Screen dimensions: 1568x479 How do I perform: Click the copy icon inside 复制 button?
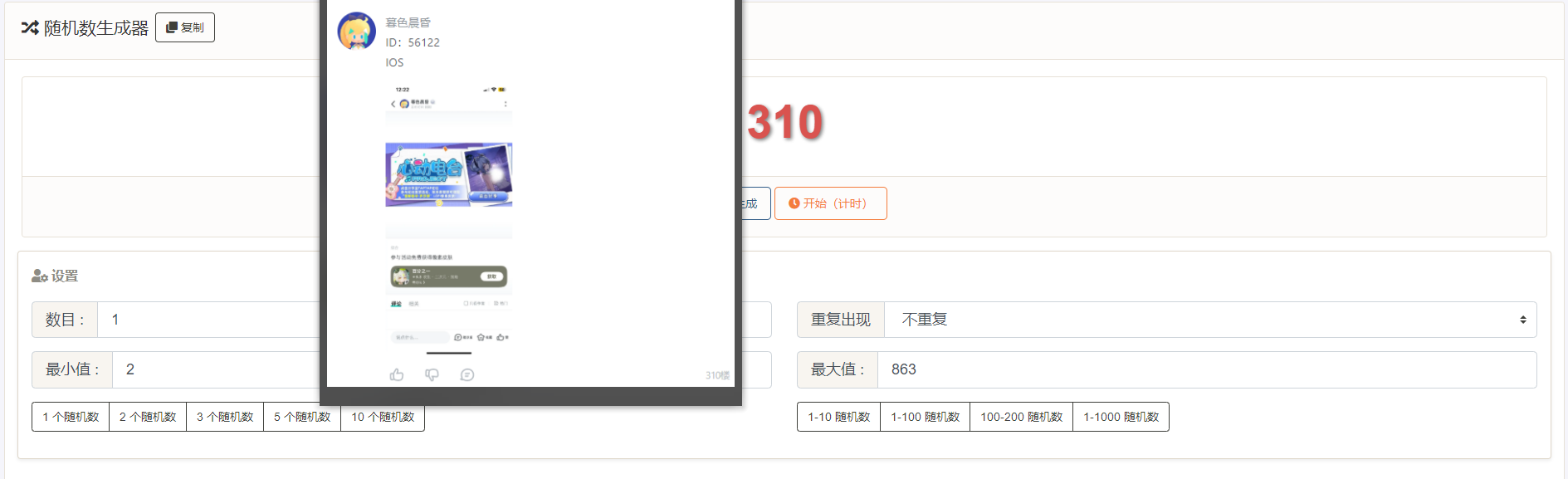[172, 27]
